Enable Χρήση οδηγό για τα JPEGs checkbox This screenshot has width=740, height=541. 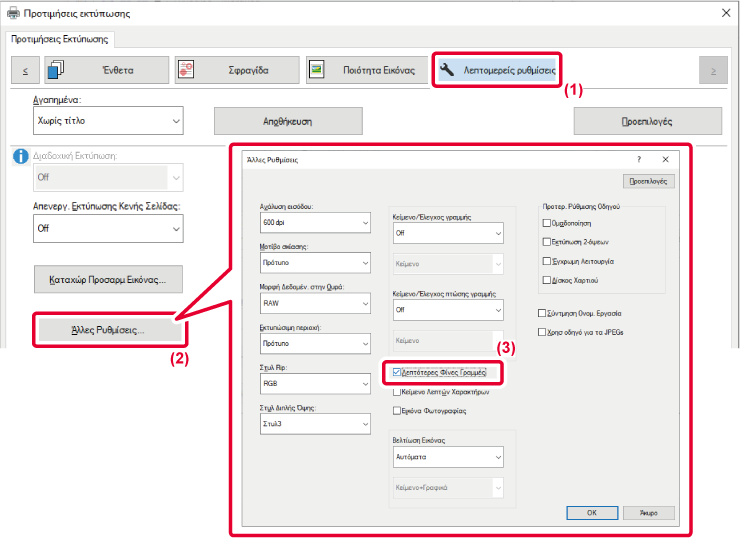[x=542, y=332]
